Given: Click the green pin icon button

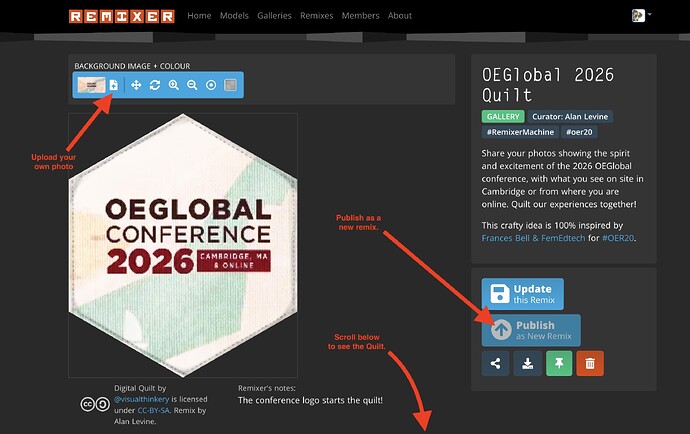Looking at the screenshot, I should point(559,364).
